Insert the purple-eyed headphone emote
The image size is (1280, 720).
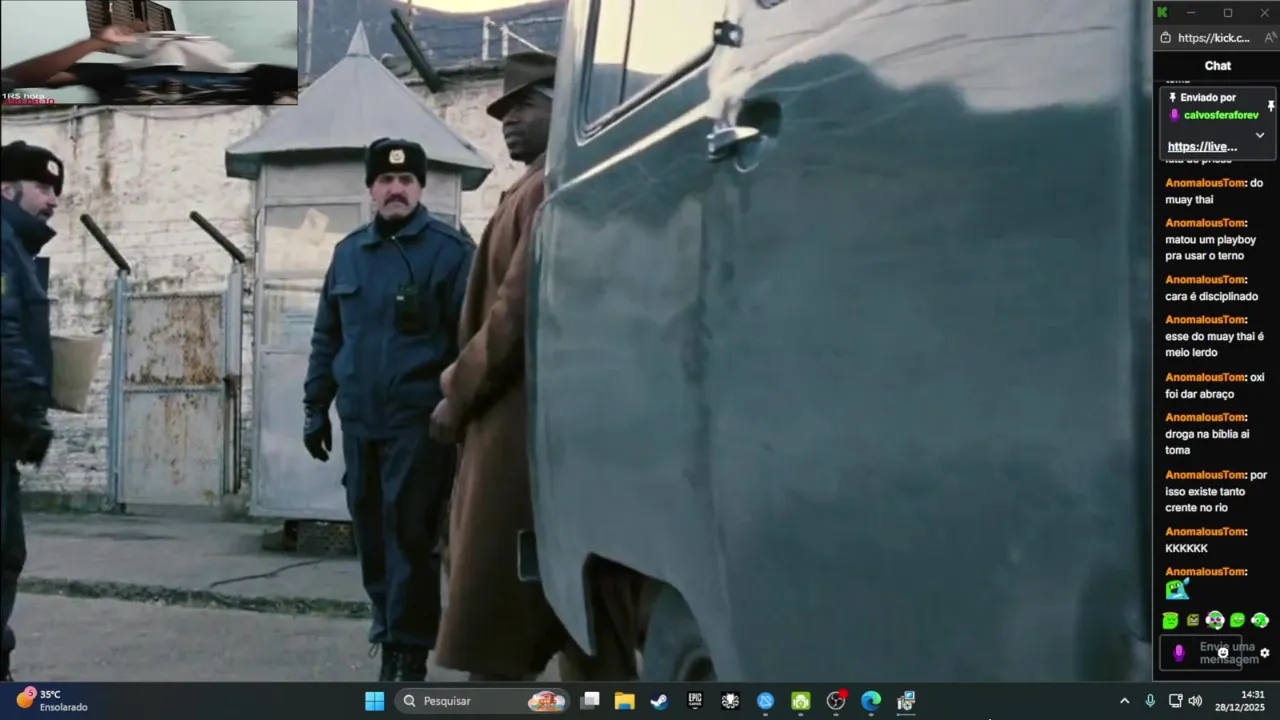(1215, 620)
